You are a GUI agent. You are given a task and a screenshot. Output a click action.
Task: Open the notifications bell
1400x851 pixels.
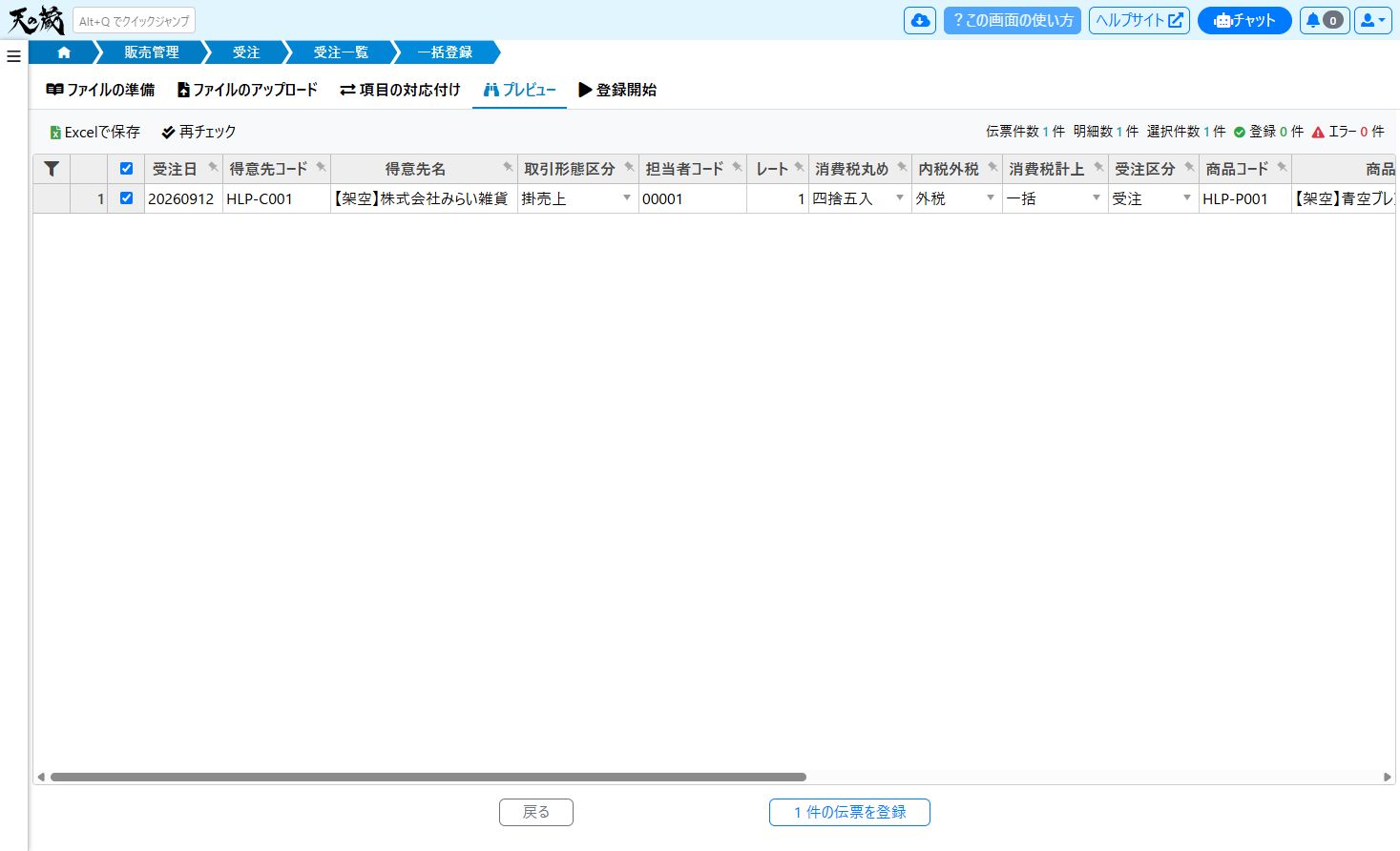point(1325,20)
